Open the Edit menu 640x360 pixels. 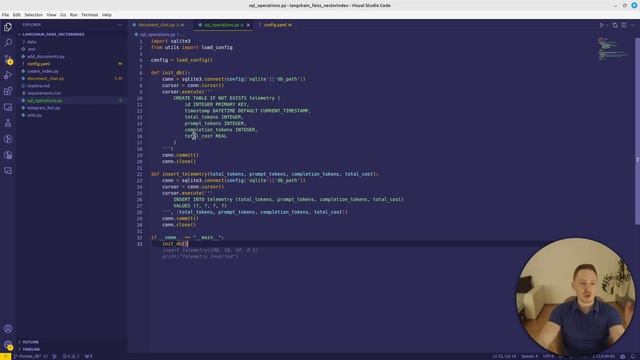pos(16,15)
